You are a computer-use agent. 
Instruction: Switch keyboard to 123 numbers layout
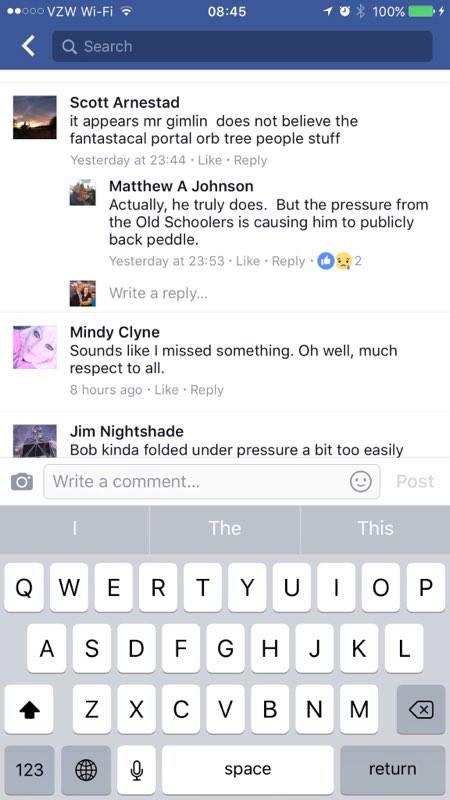[29, 770]
